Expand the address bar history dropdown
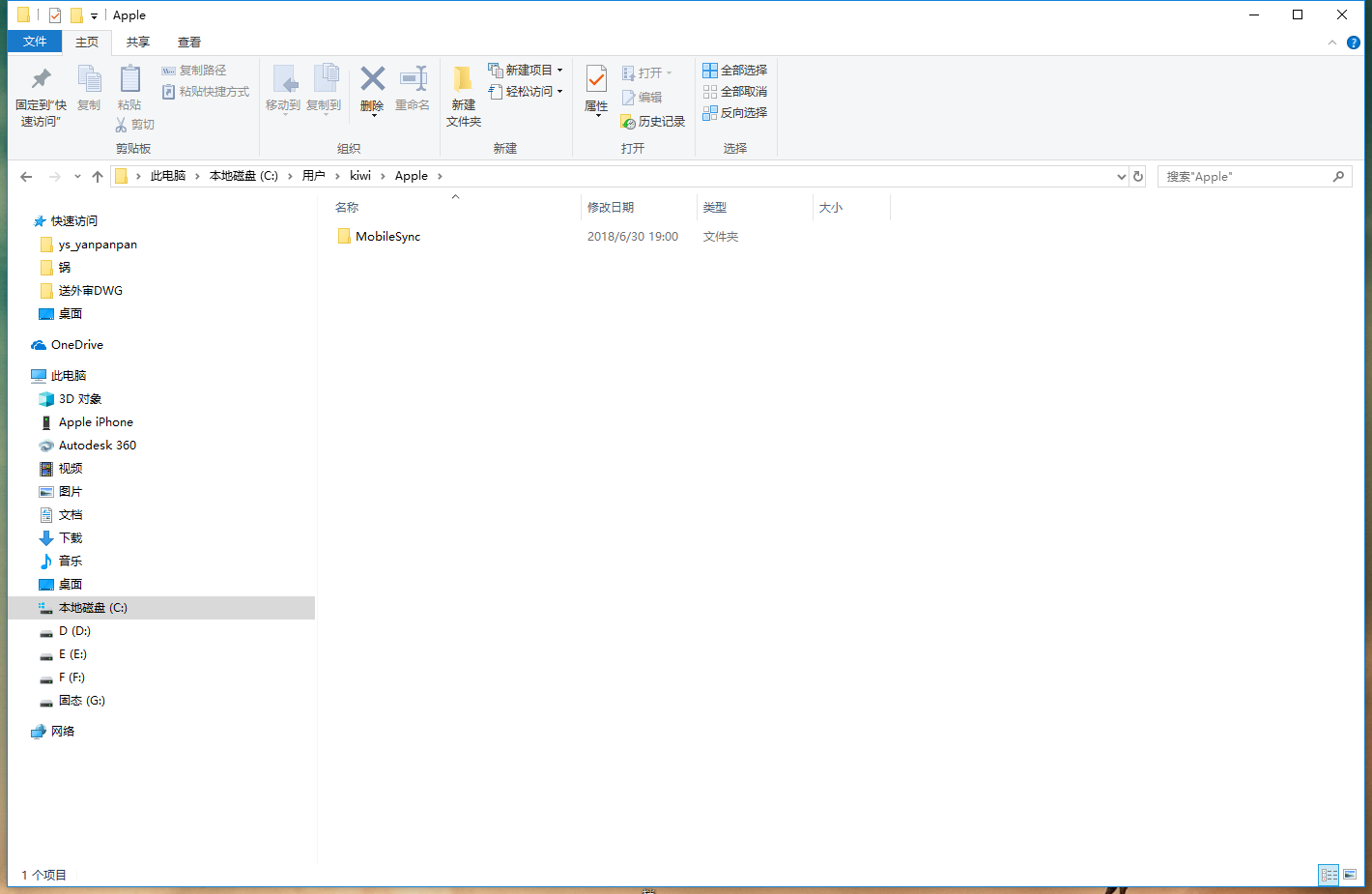This screenshot has height=894, width=1372. click(1121, 177)
